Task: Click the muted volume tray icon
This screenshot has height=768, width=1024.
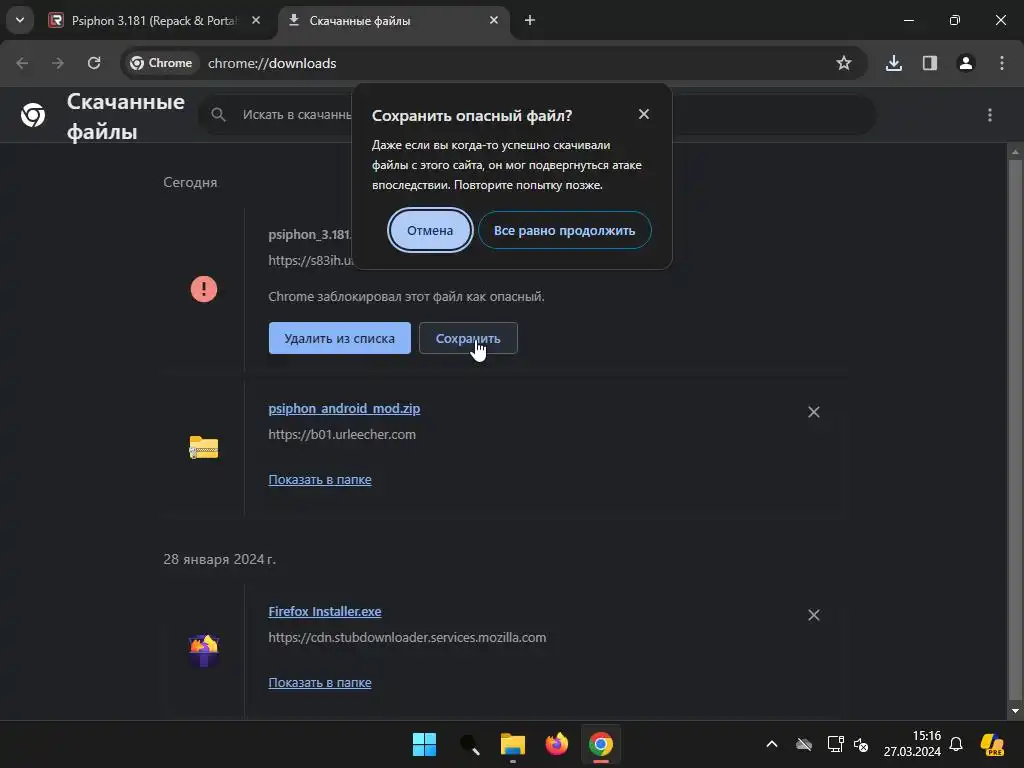Action: click(x=861, y=744)
